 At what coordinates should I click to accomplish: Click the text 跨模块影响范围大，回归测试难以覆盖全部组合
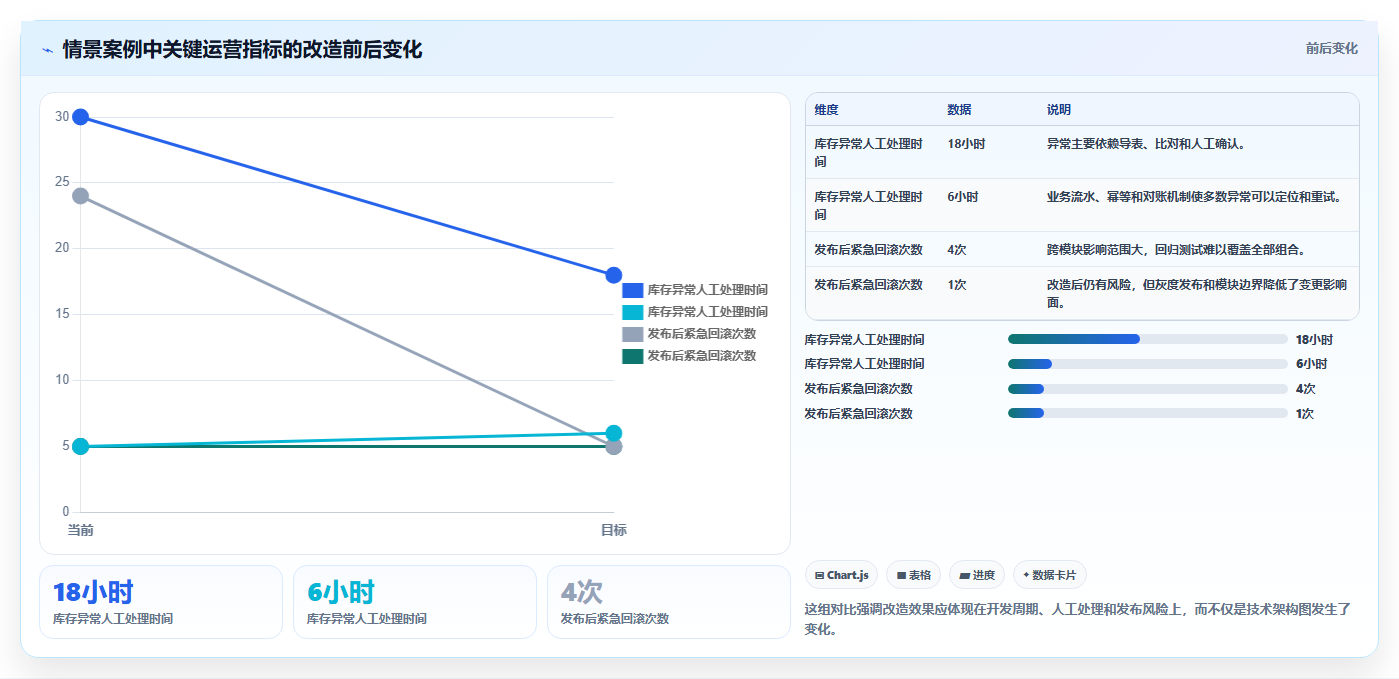coord(1176,249)
